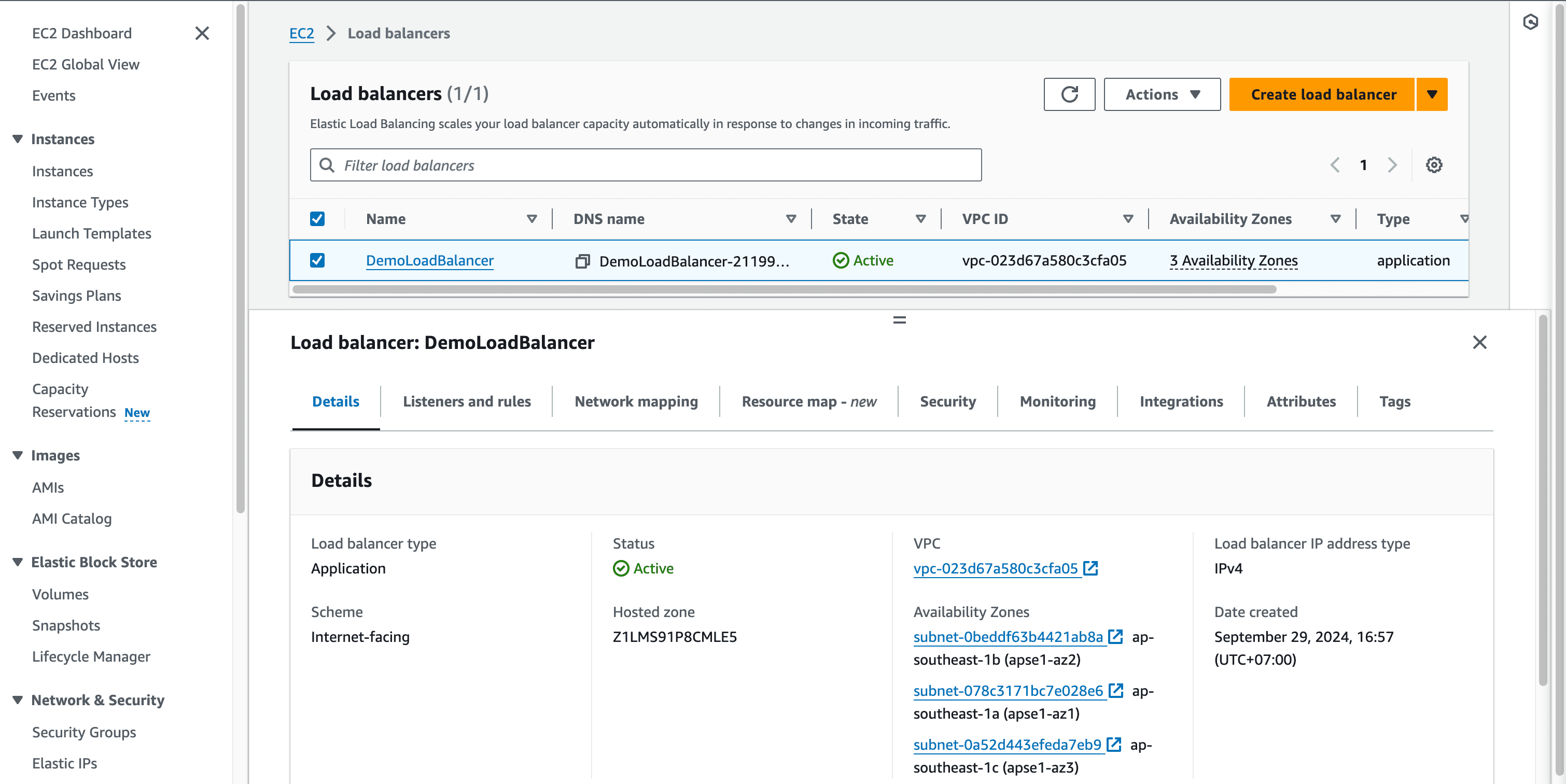This screenshot has height=784, width=1566.
Task: Switch to Listeners and rules tab
Action: tap(466, 401)
